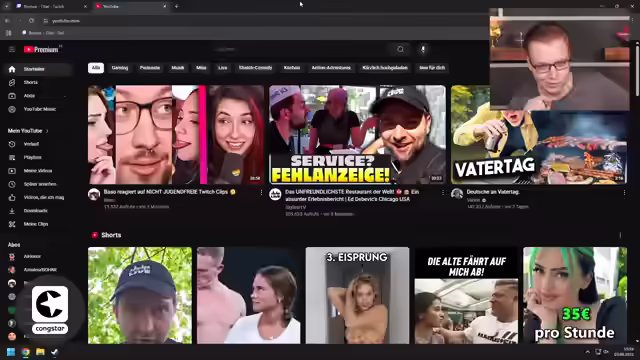Open bookmark in the bookmarks bar
Image resolution: width=640 pixels, height=360 pixels.
click(44, 33)
